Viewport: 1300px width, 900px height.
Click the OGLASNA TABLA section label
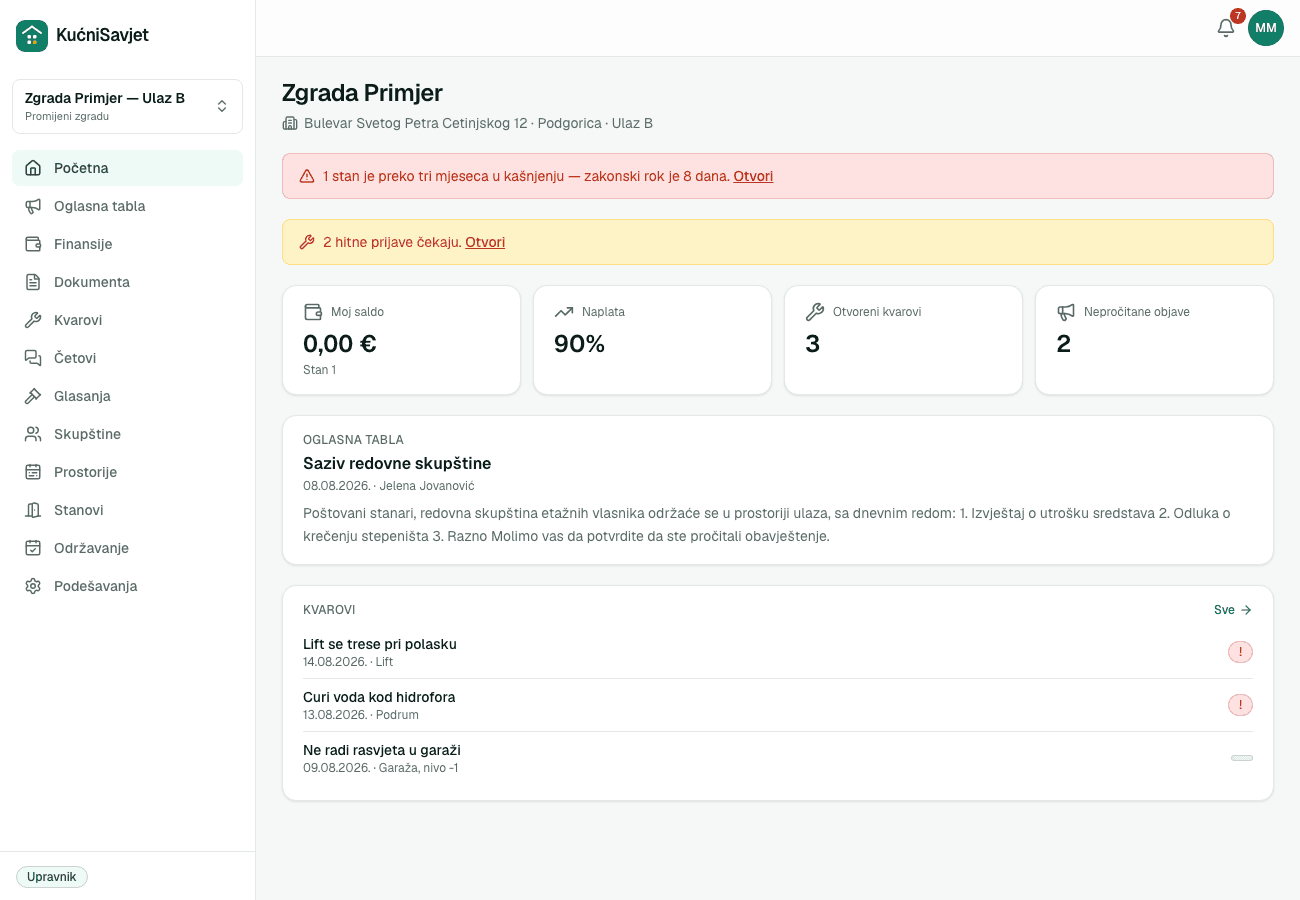click(x=353, y=440)
